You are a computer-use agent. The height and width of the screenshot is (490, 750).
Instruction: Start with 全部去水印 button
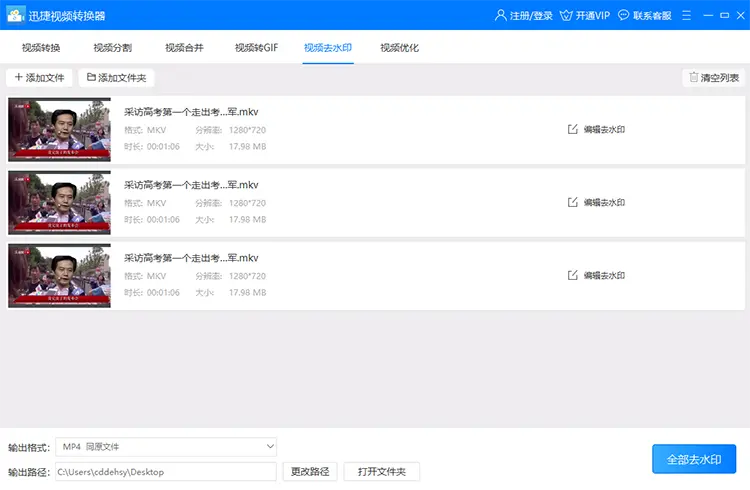point(694,459)
